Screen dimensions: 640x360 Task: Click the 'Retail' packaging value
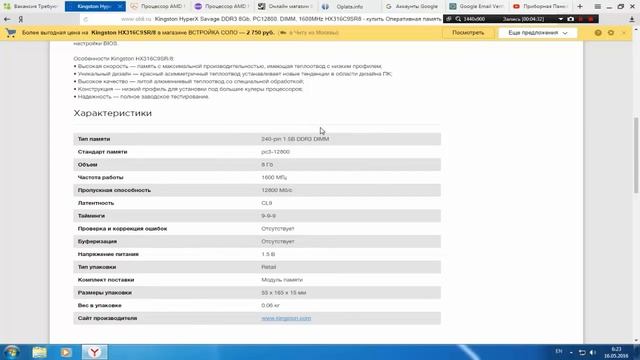[x=269, y=267]
